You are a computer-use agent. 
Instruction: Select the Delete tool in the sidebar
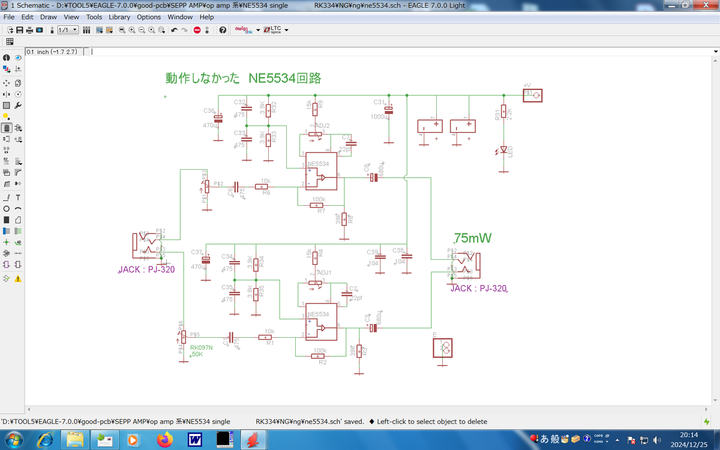[6, 128]
